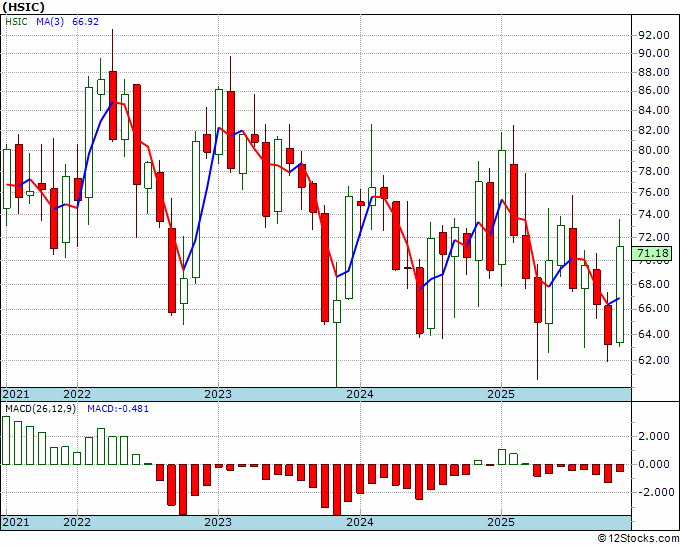Click the 84.00 price axis label
Screen dimensions: 680x546
tap(654, 110)
